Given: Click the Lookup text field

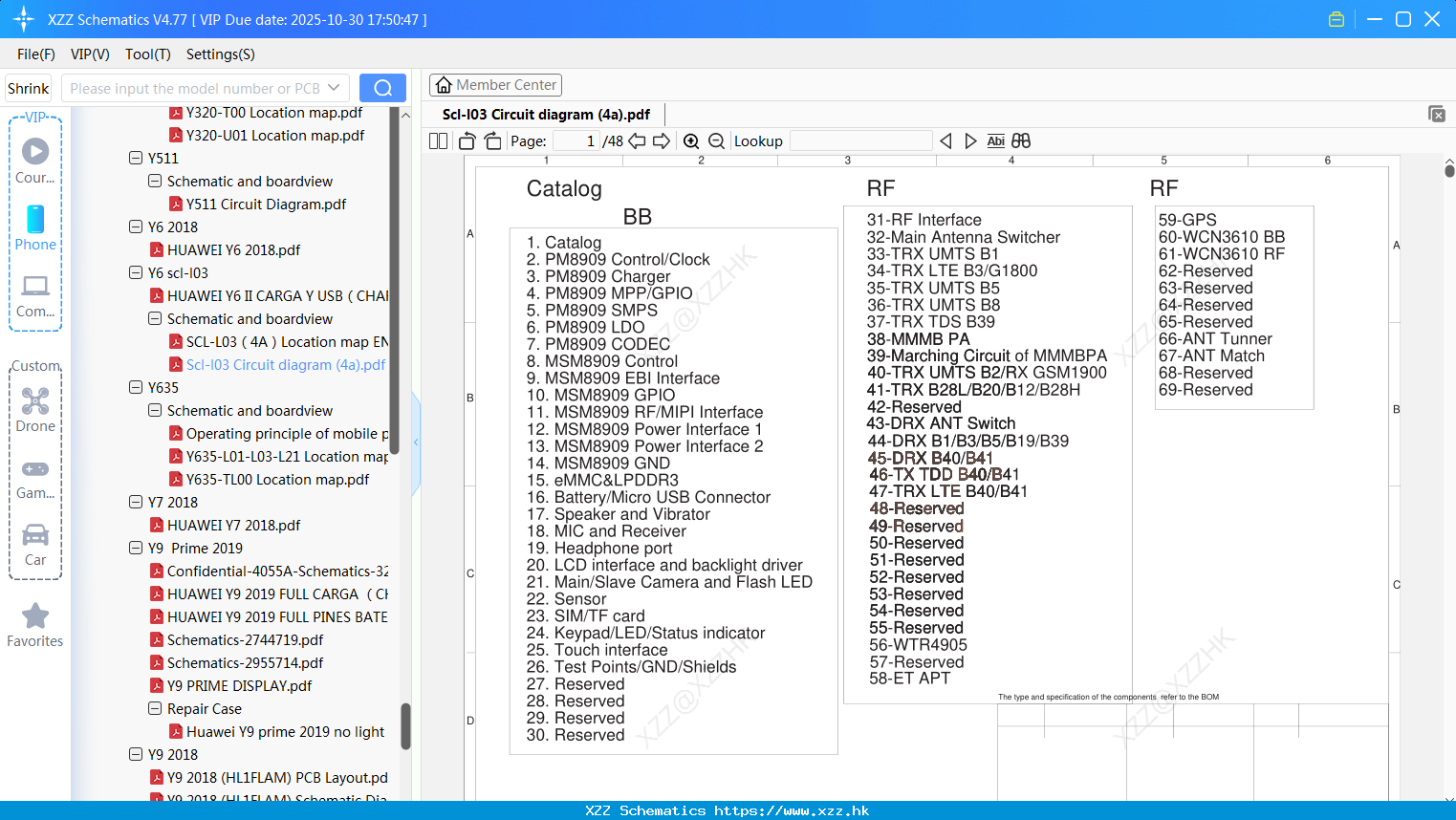Looking at the screenshot, I should click(860, 141).
